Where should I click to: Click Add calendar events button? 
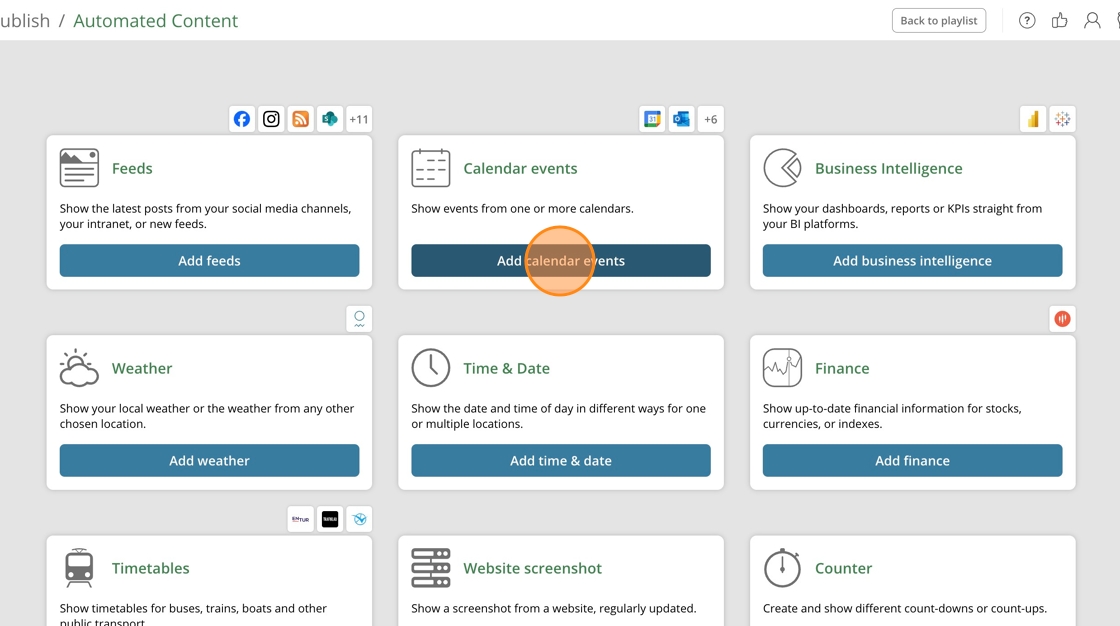tap(561, 261)
